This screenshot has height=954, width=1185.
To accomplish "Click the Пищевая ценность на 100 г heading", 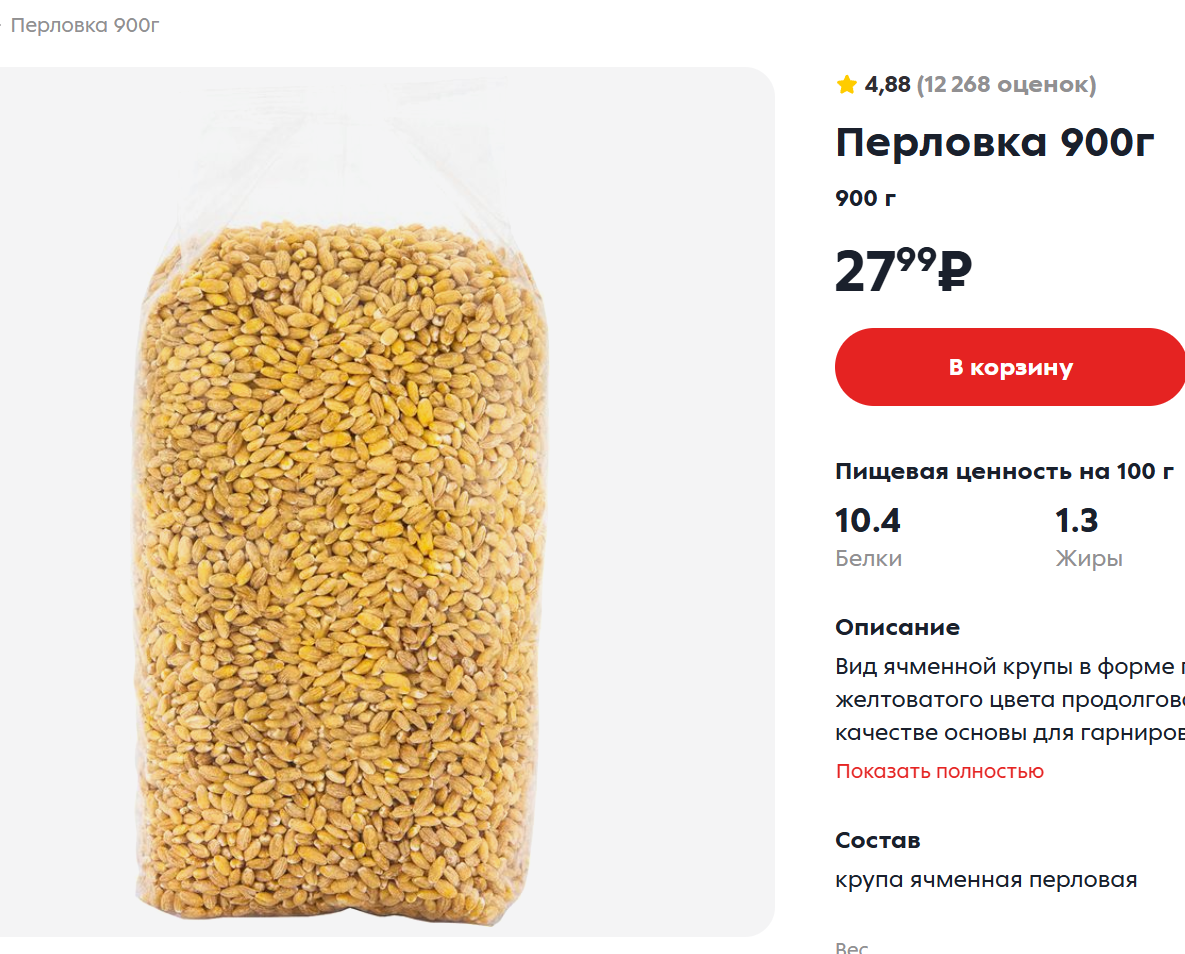I will pyautogui.click(x=1004, y=472).
